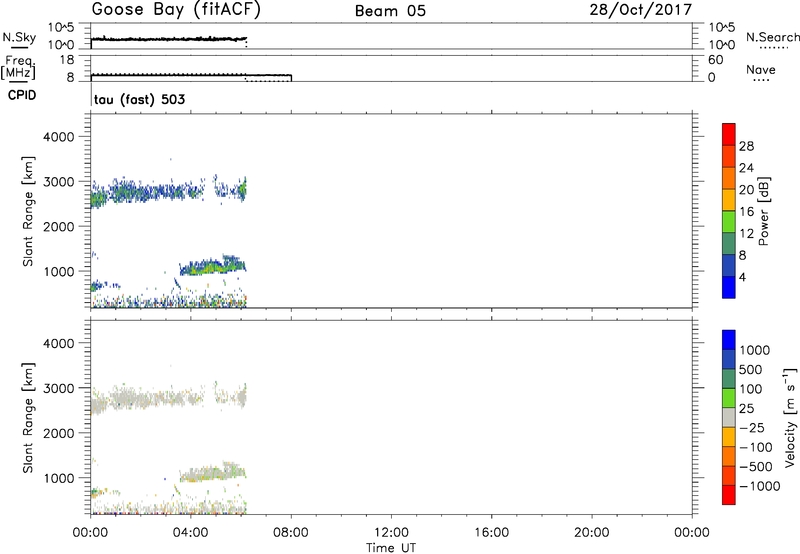Click the "-1000" label on velocity colorbar
The height and width of the screenshot is (554, 800).
(x=759, y=486)
